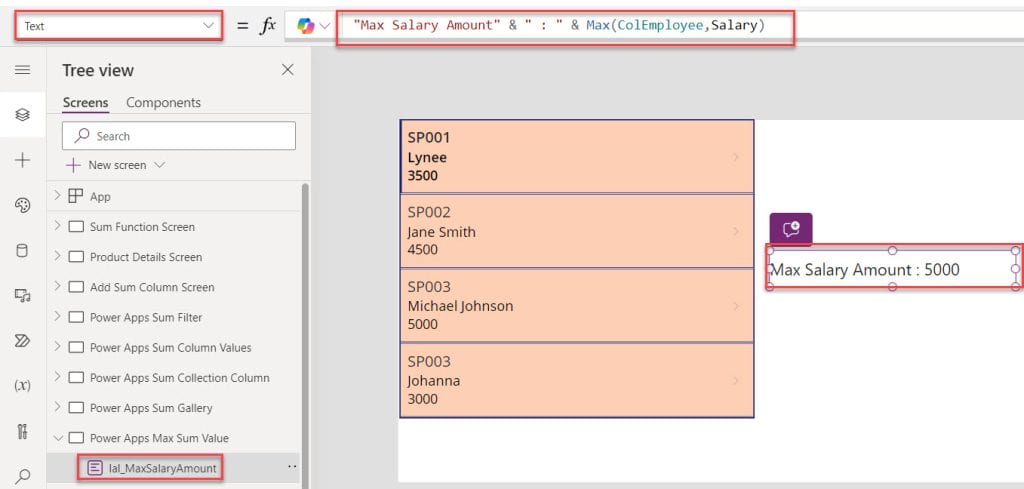Open the hamburger menu in left rail
Viewport: 1024px width, 489px height.
(x=22, y=70)
